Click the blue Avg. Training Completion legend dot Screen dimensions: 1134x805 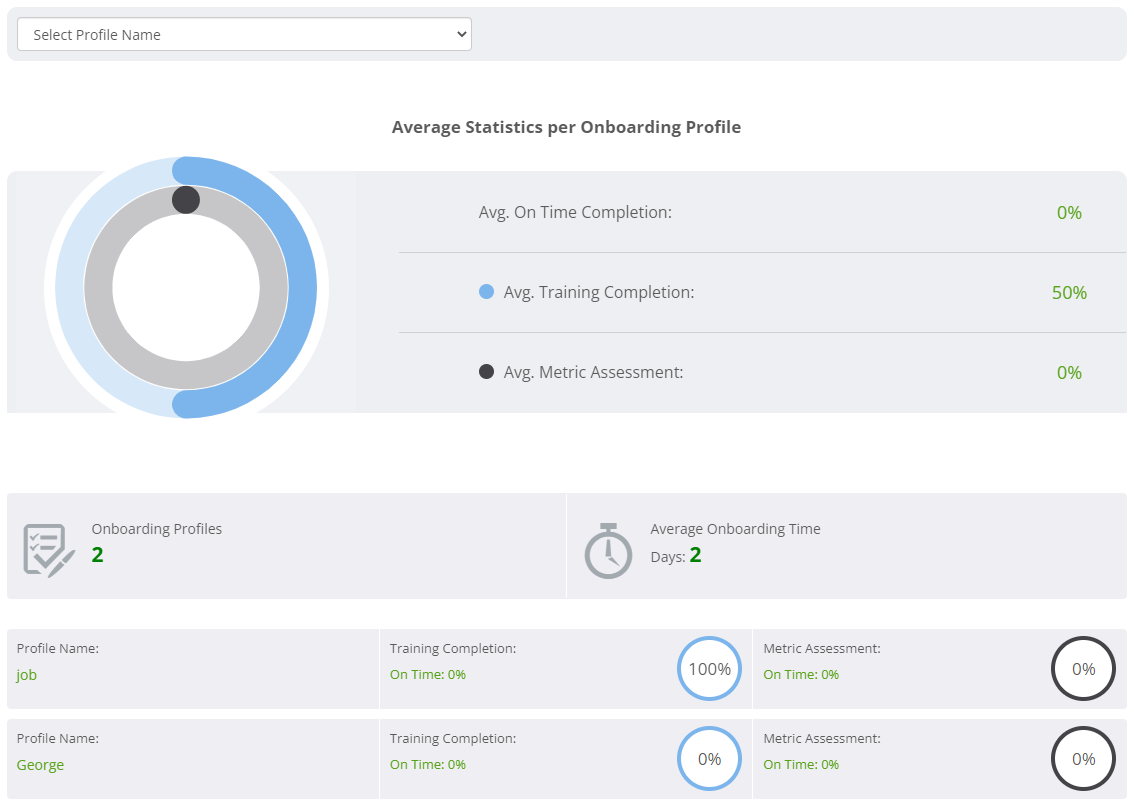[487, 291]
